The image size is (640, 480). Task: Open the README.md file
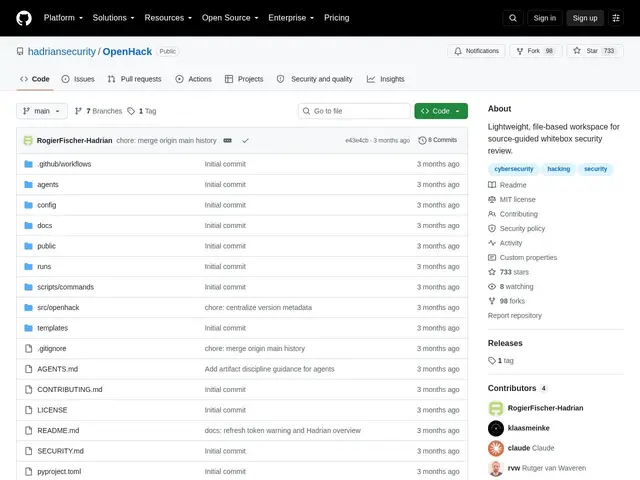pyautogui.click(x=58, y=430)
